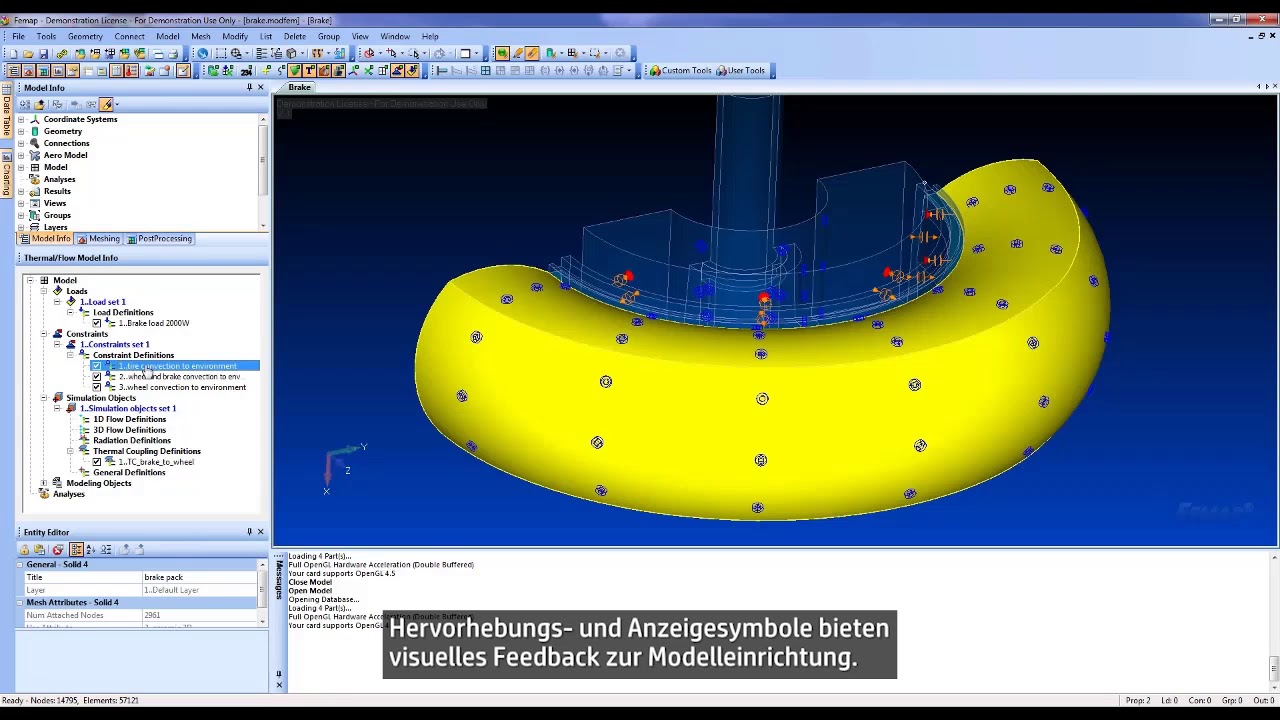The height and width of the screenshot is (720, 1280).
Task: Open the Modify menu
Action: tap(235, 36)
